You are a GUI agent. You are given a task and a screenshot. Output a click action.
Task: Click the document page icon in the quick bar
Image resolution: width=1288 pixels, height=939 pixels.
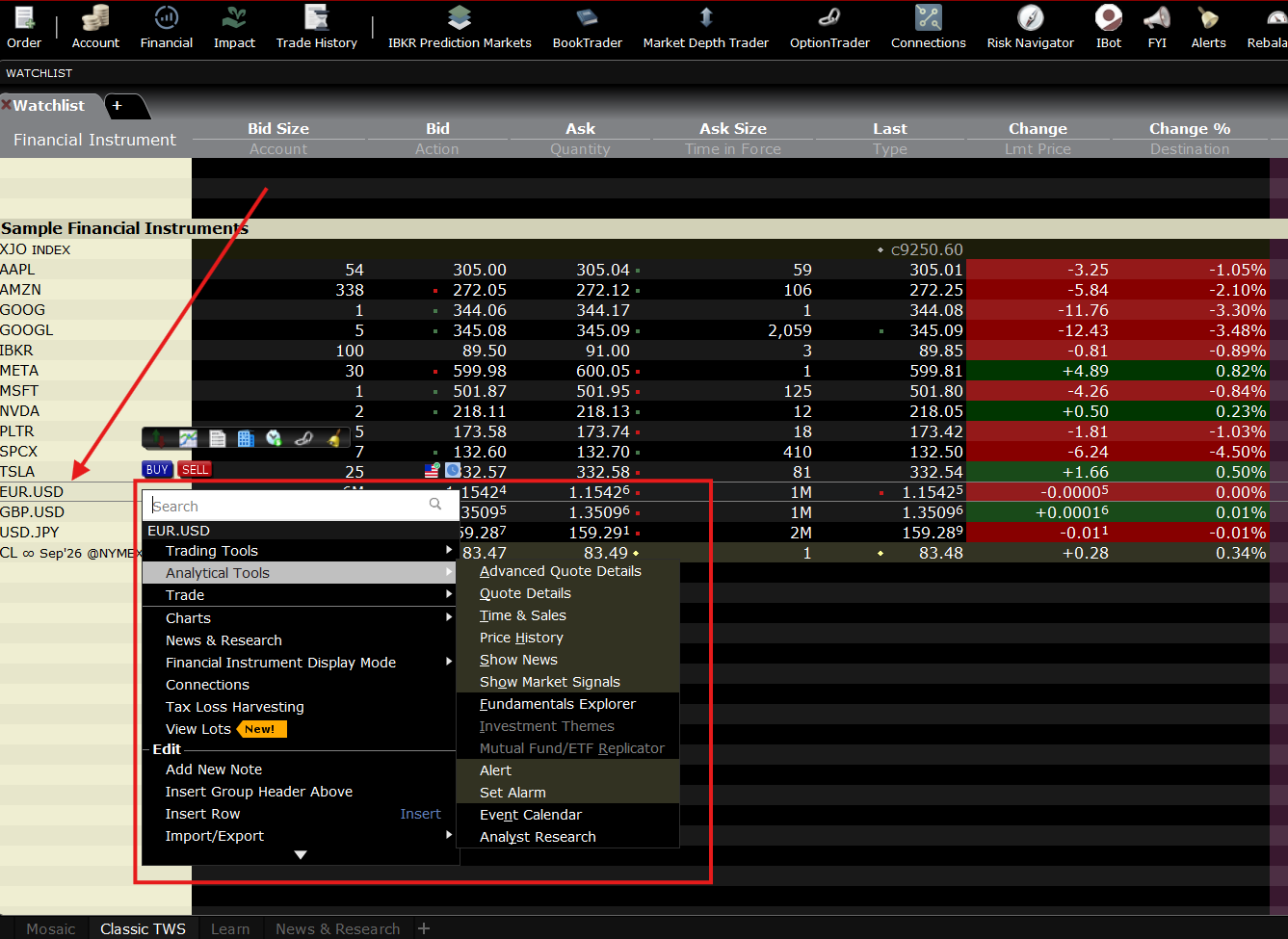218,439
